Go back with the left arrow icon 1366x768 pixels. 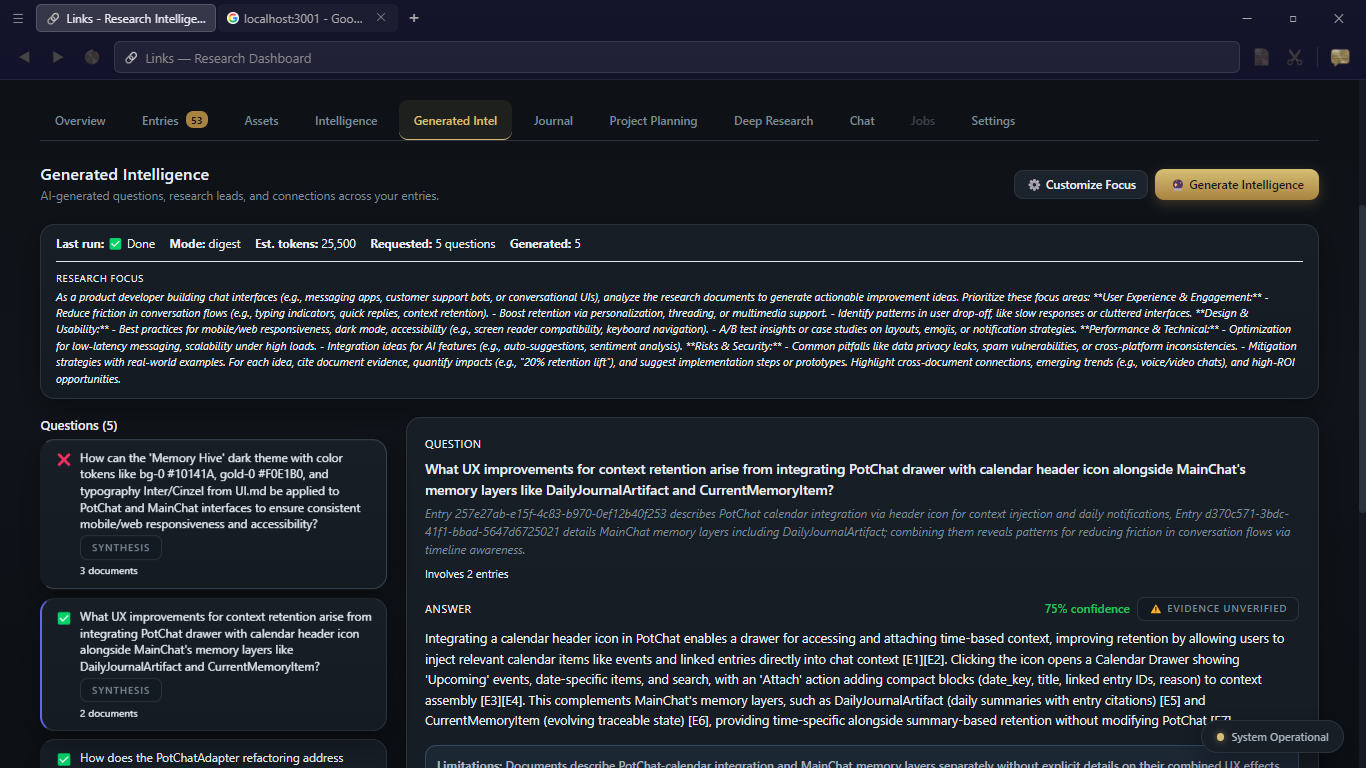pyautogui.click(x=25, y=57)
